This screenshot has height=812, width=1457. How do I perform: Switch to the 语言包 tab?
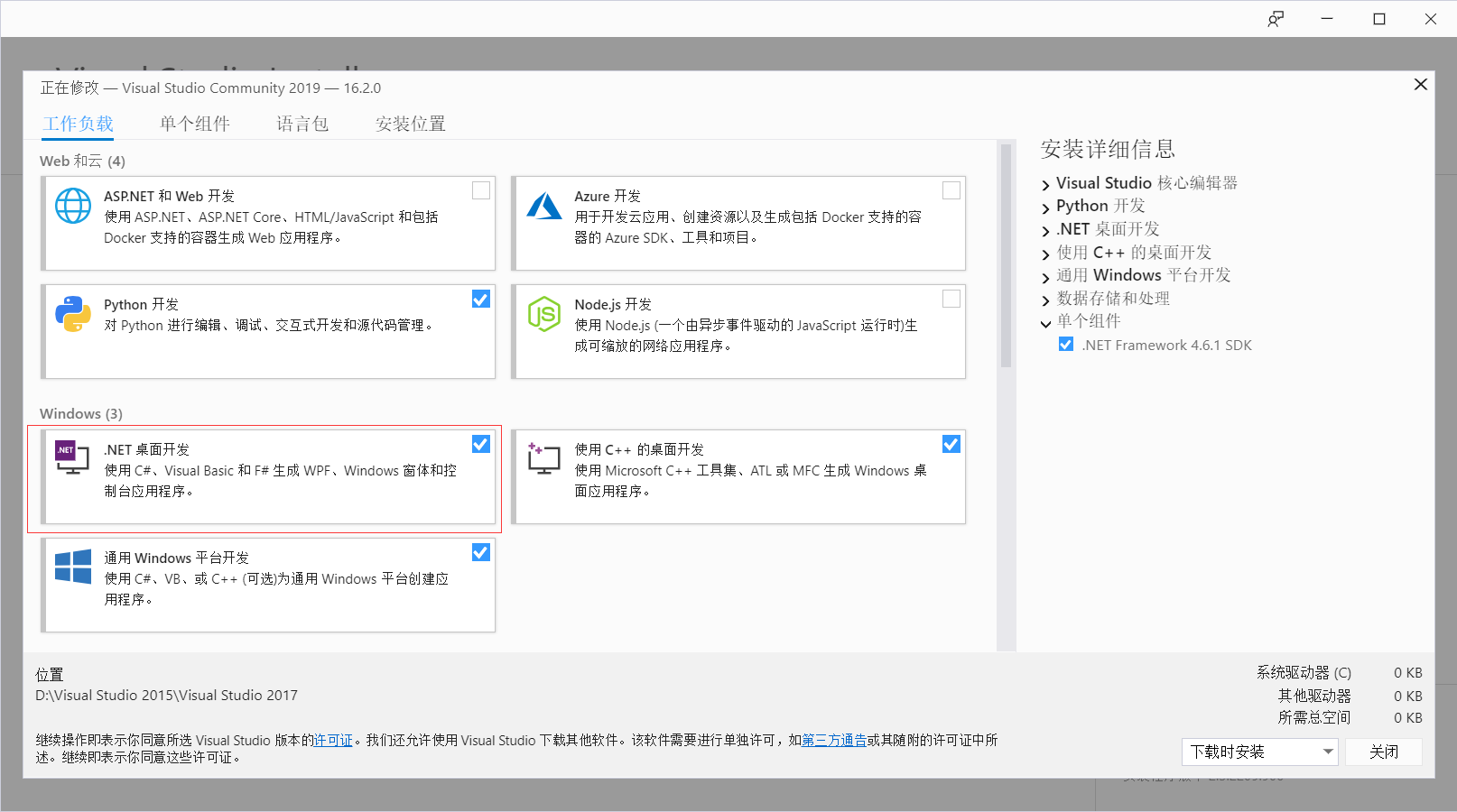coord(302,124)
